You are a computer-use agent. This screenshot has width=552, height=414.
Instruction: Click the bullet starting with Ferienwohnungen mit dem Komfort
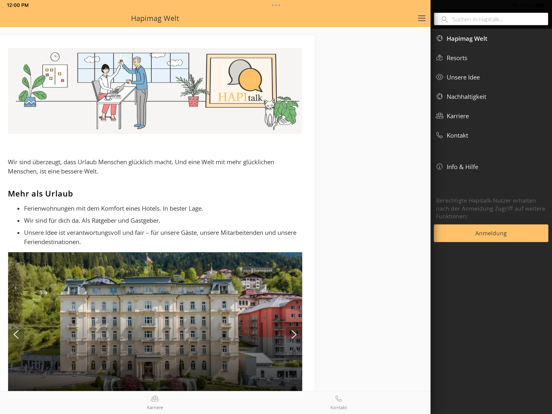[x=113, y=209]
